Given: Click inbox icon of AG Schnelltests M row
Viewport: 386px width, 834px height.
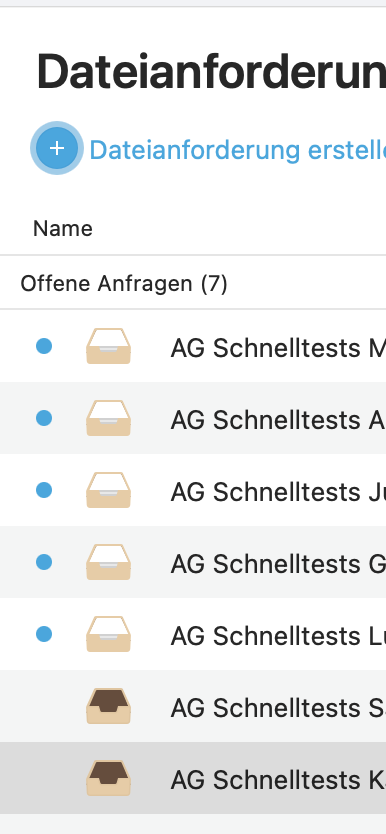Looking at the screenshot, I should click(108, 346).
